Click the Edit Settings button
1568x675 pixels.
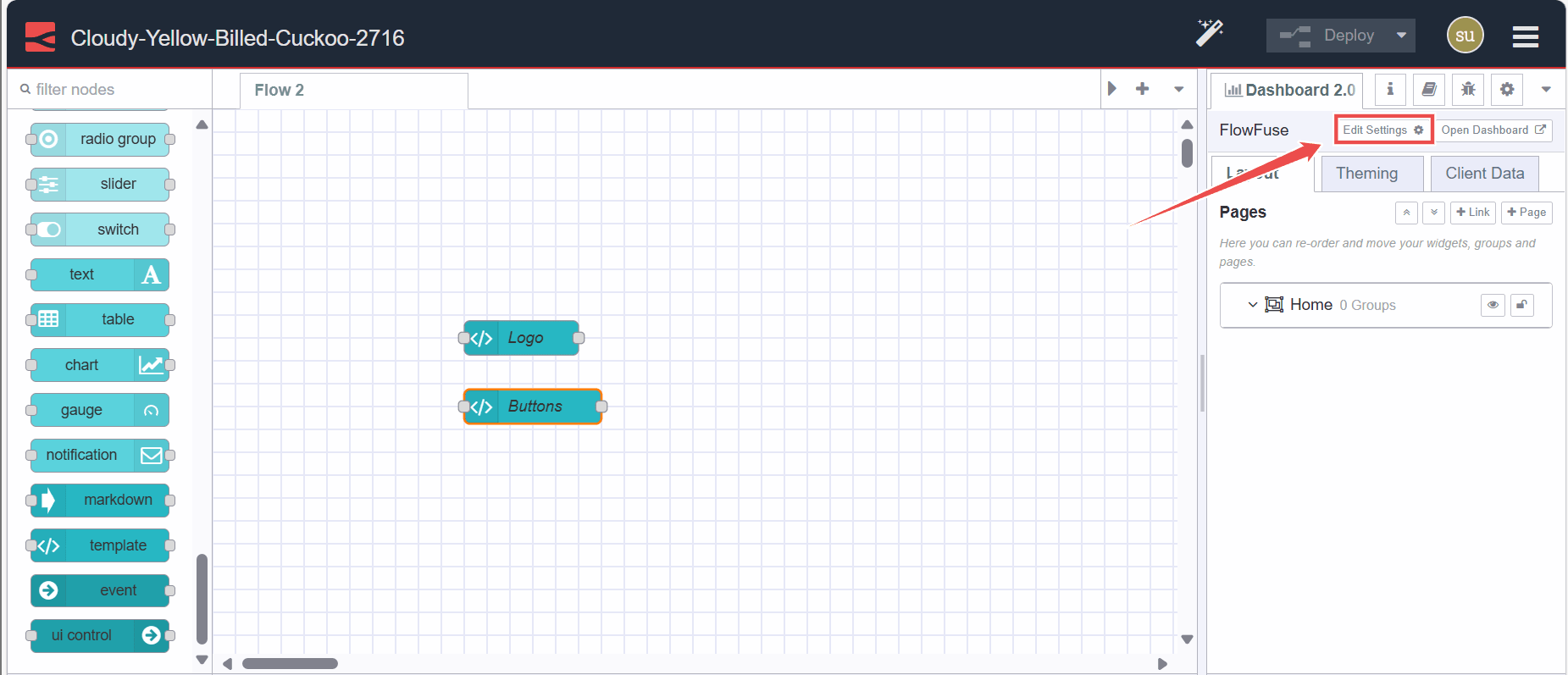point(1382,130)
